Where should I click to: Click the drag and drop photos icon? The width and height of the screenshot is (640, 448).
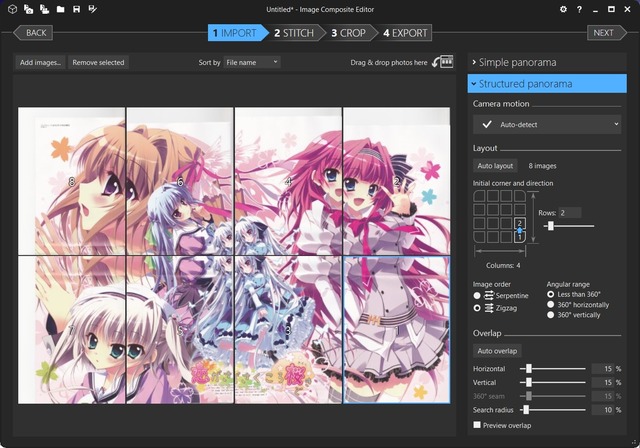[x=443, y=62]
